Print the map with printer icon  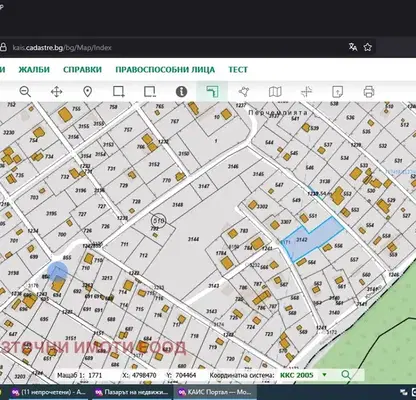coord(369,91)
